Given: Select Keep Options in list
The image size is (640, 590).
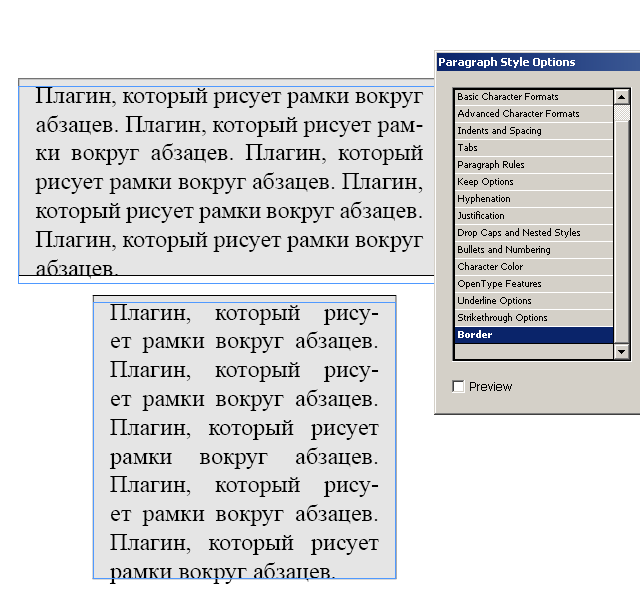Looking at the screenshot, I should click(534, 182).
